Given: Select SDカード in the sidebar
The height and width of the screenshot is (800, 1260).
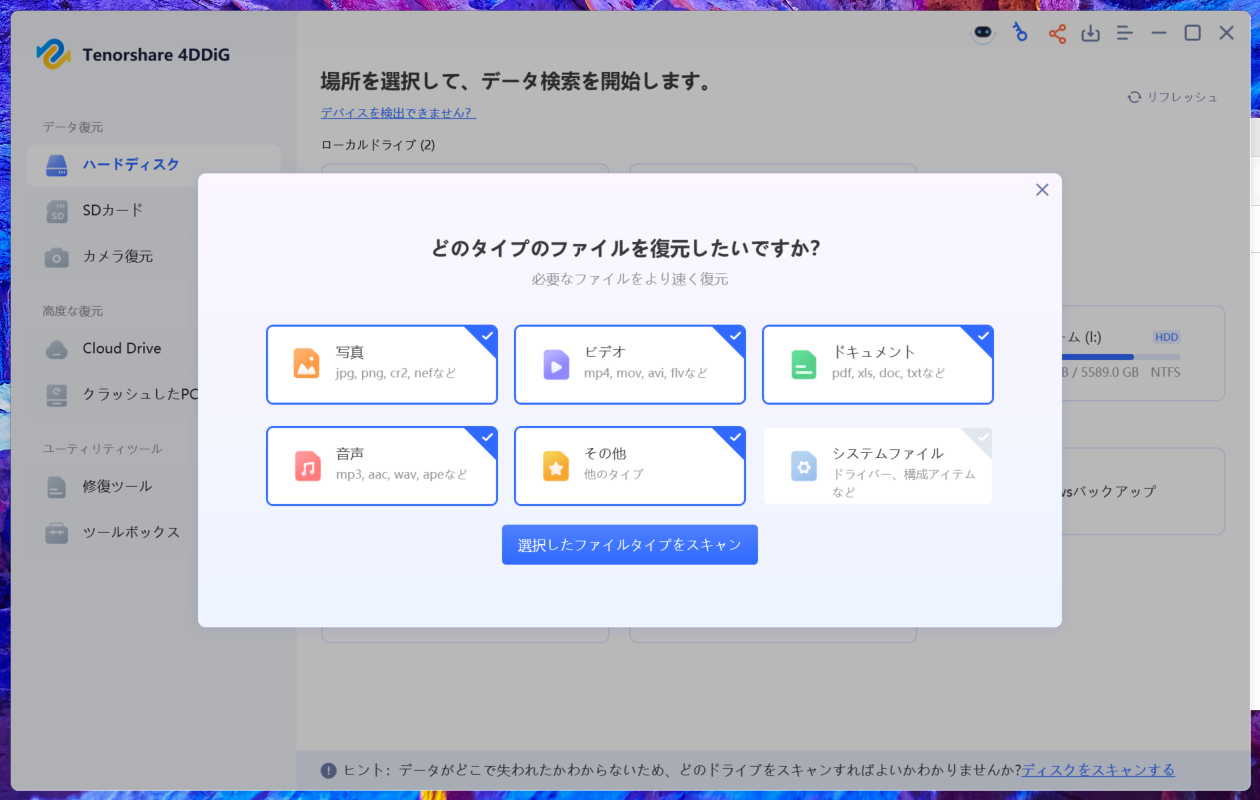Looking at the screenshot, I should [113, 210].
